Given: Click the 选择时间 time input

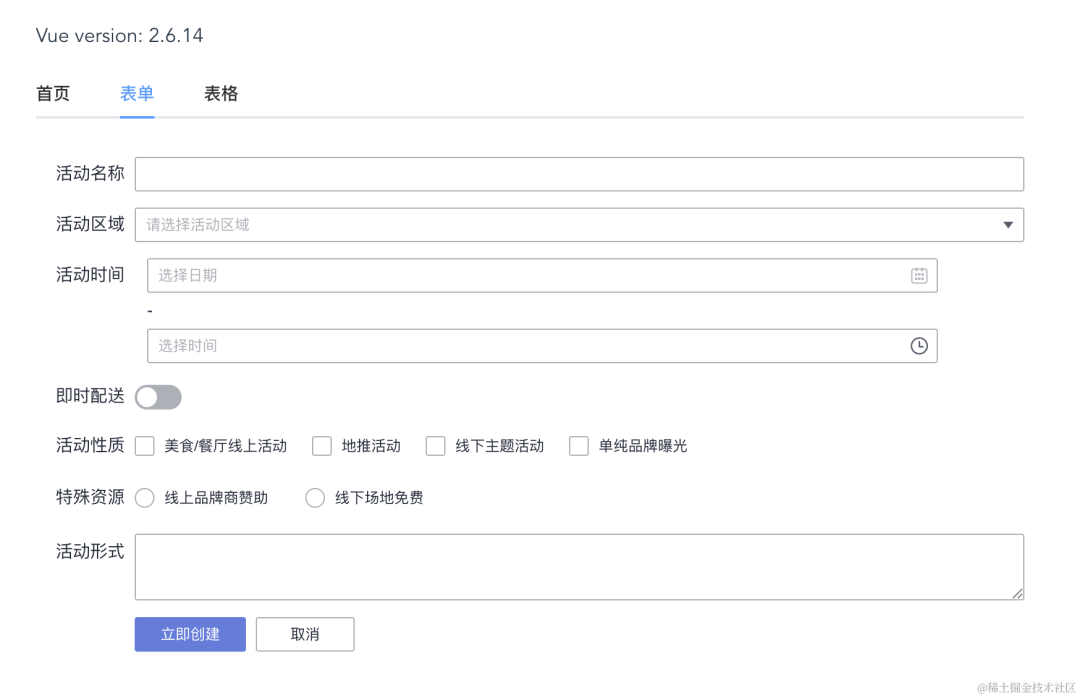Looking at the screenshot, I should coord(520,346).
